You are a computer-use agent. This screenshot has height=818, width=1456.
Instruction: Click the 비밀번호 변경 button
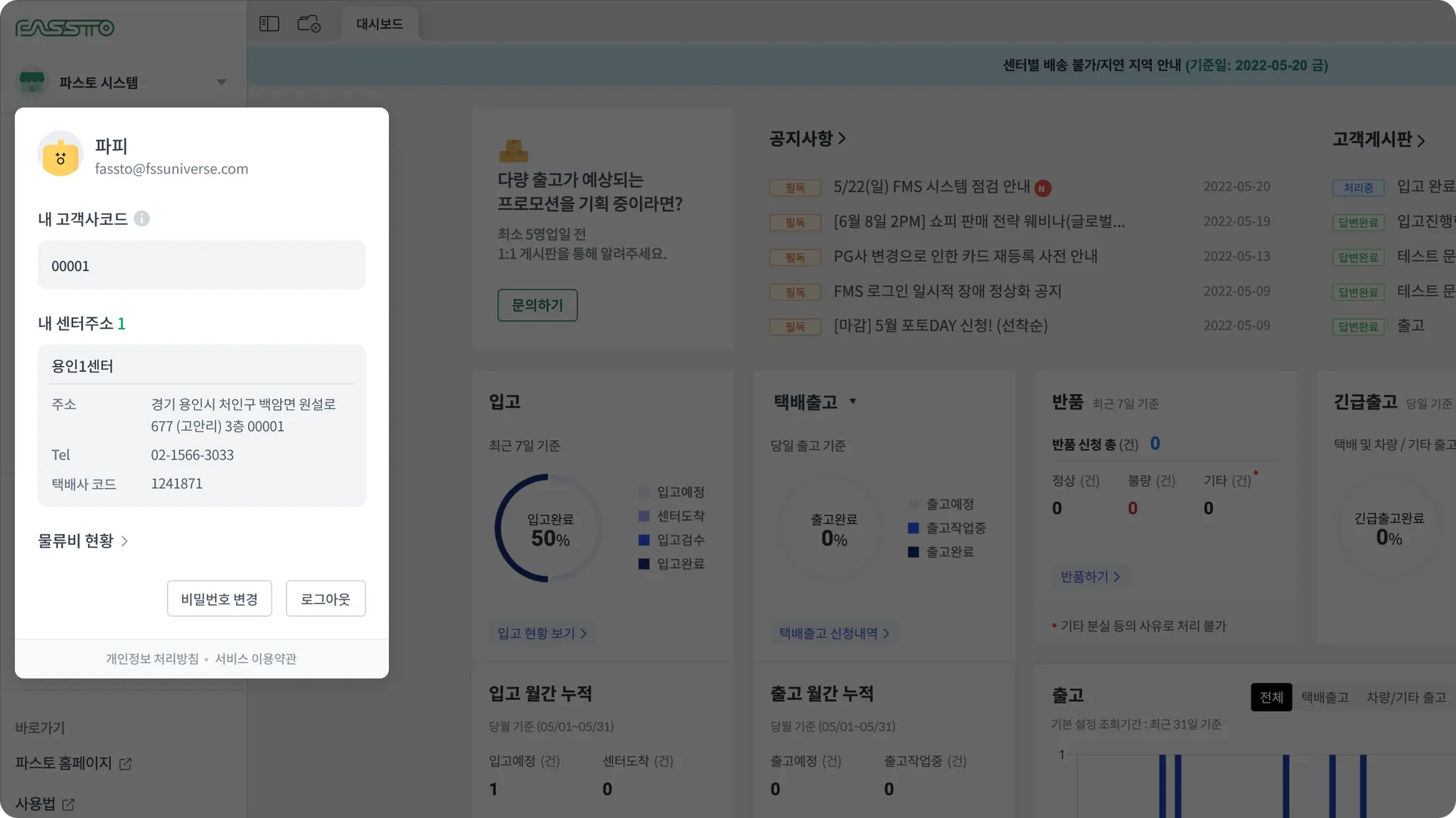click(219, 599)
